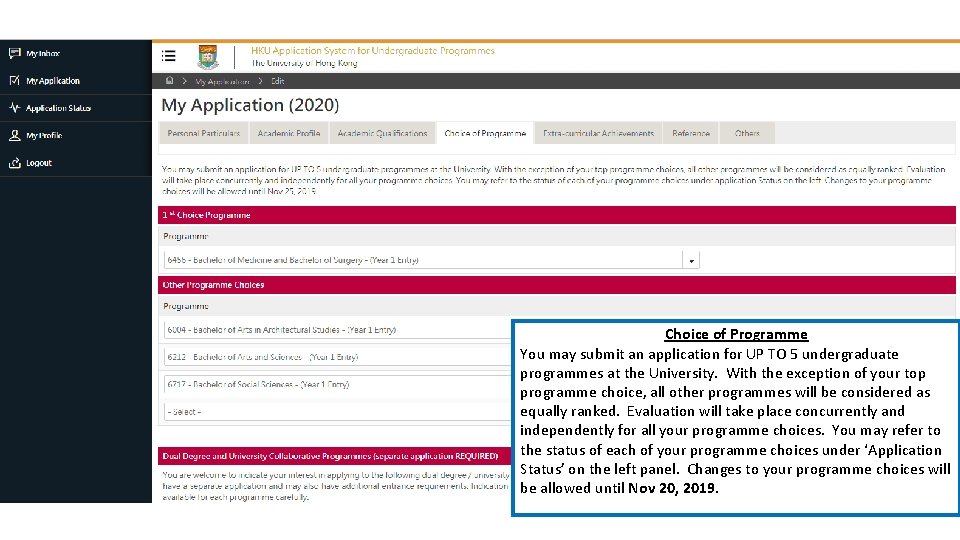This screenshot has height=540, width=960.
Task: Switch to Reference tab
Action: [691, 133]
